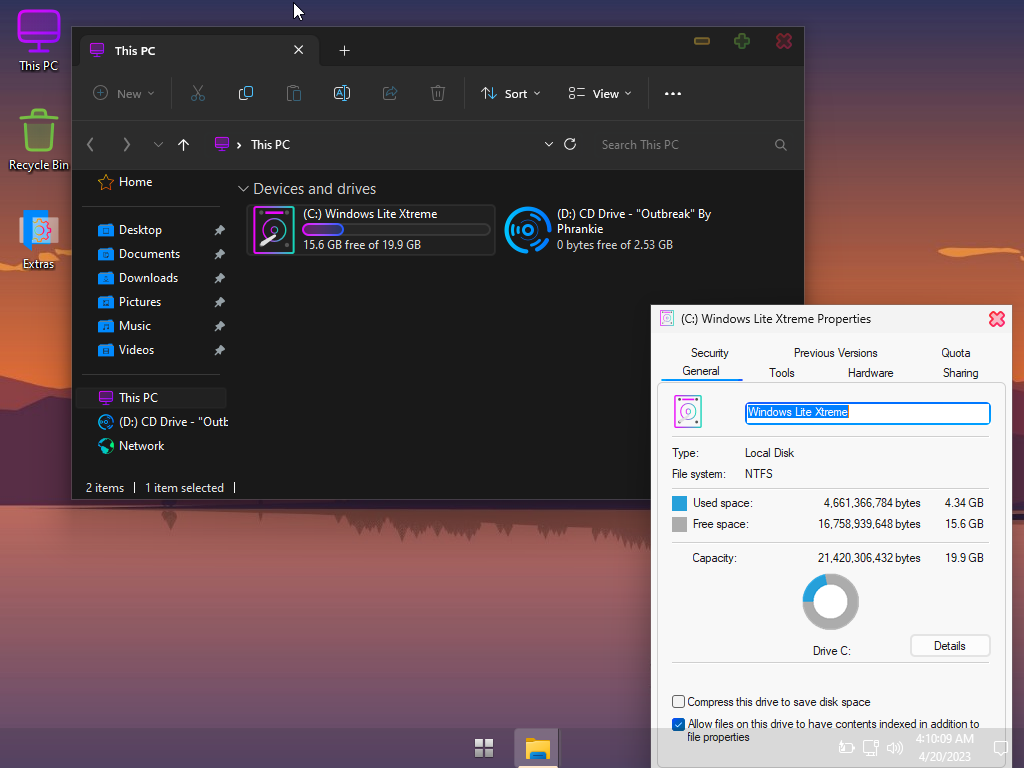The width and height of the screenshot is (1024, 768).
Task: Click the Rename icon in toolbar
Action: point(342,93)
